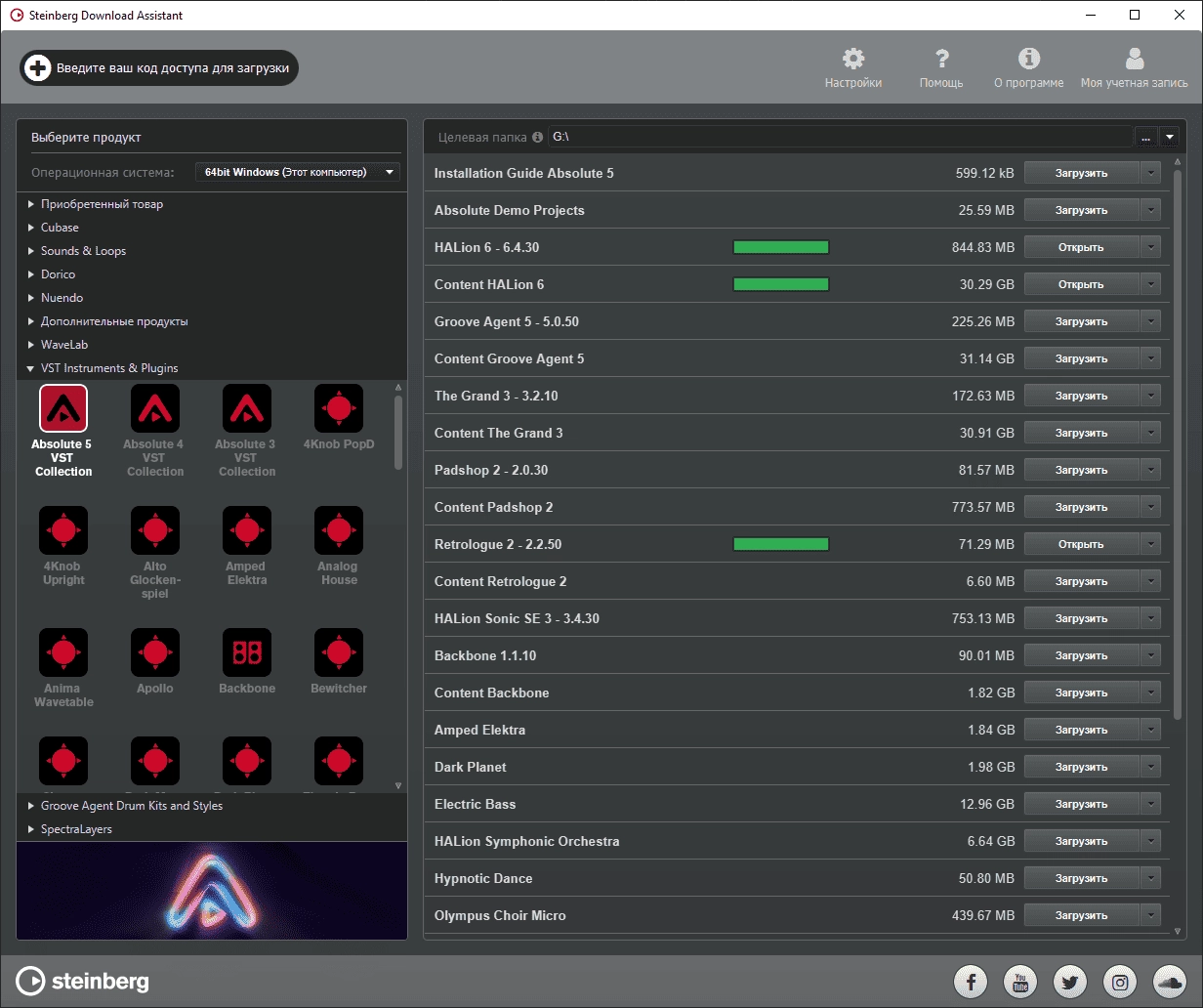This screenshot has width=1203, height=1008.
Task: Open dropdown arrow for HALion 6 - 6.4.30
Action: coord(1151,247)
